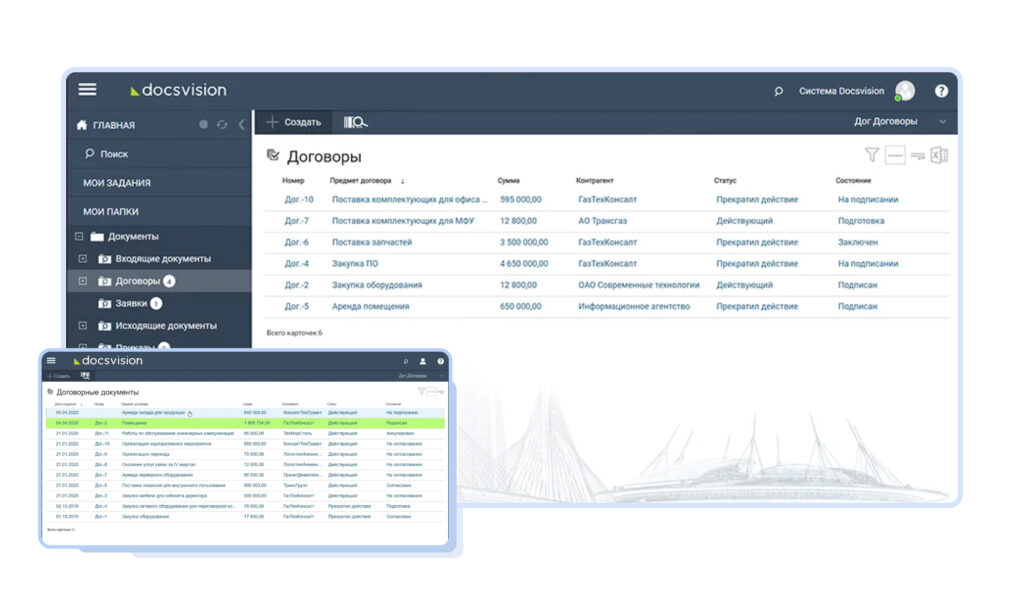The image size is (1024, 616).
Task: Click the user avatar with green status indicator
Action: coord(904,90)
